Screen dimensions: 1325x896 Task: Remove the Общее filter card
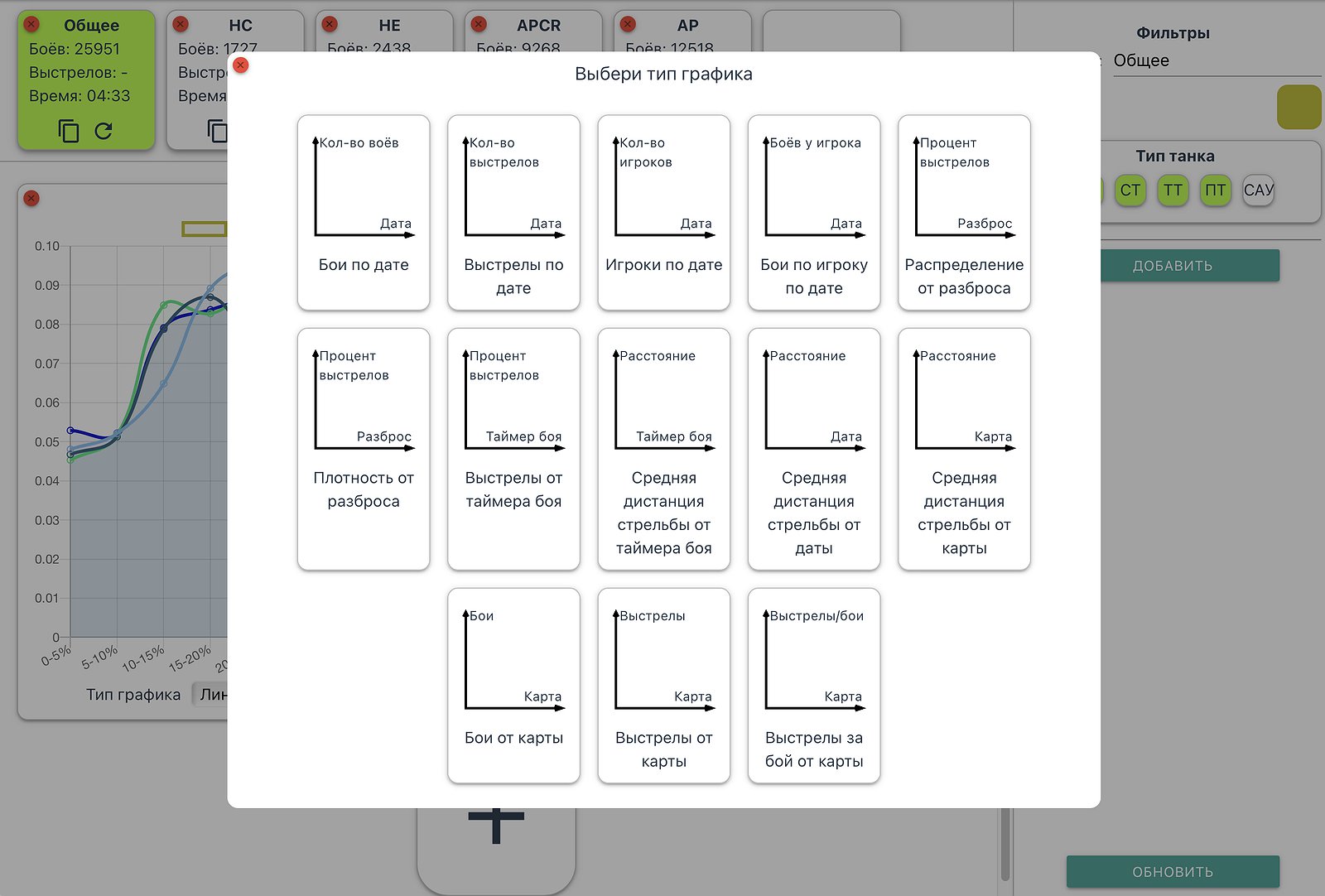click(31, 24)
